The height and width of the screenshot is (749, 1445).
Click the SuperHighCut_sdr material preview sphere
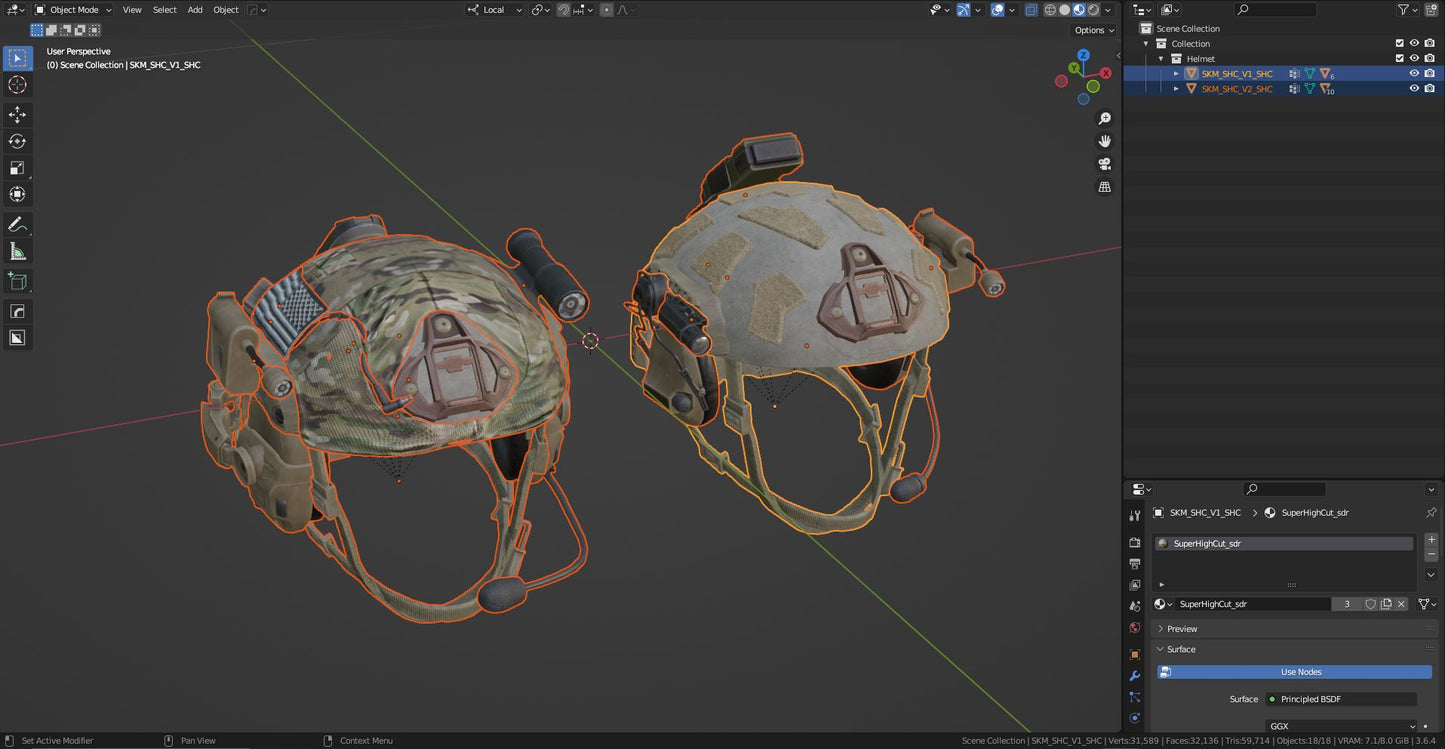pyautogui.click(x=1162, y=543)
